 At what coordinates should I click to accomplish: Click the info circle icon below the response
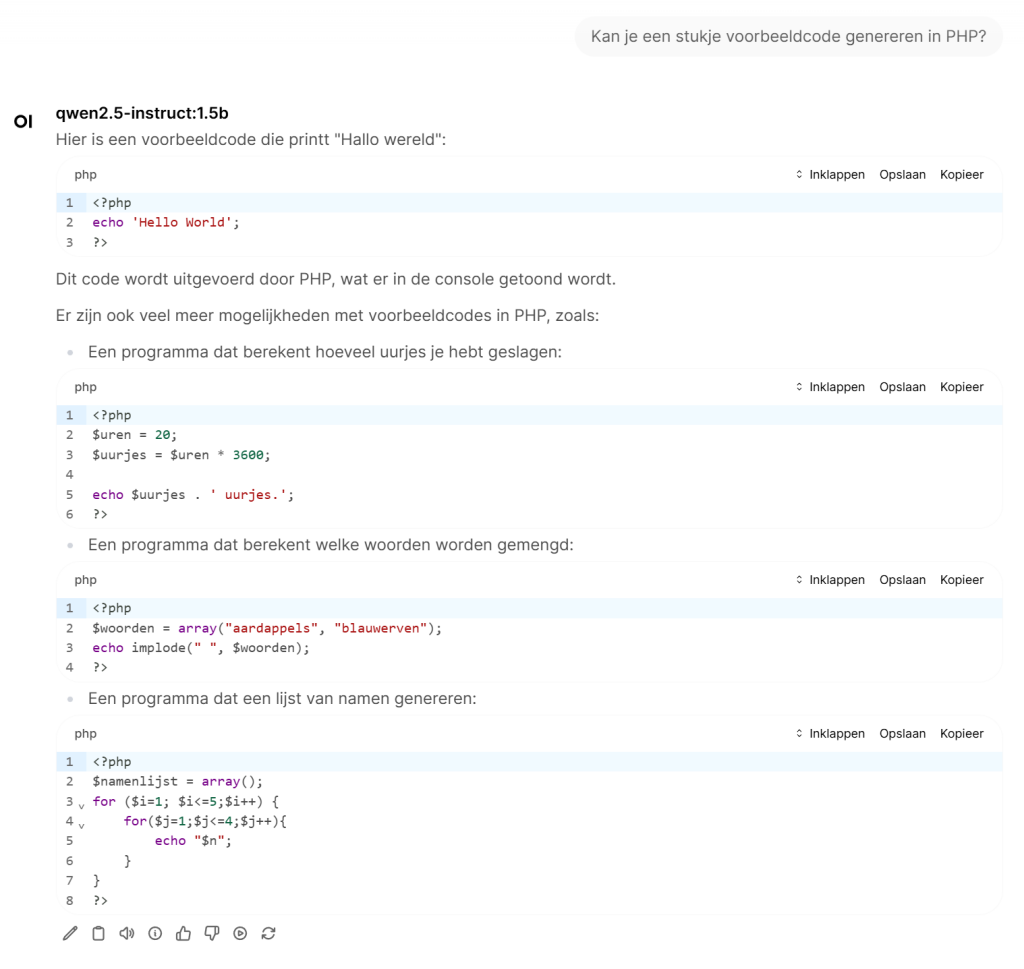point(154,934)
